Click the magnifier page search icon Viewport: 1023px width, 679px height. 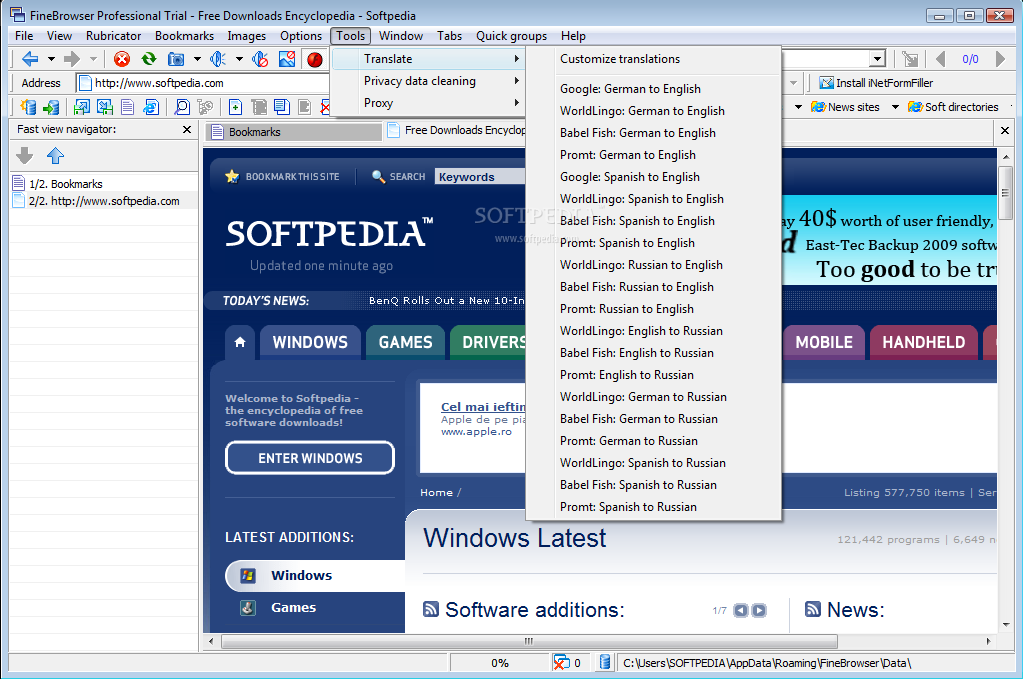182,107
